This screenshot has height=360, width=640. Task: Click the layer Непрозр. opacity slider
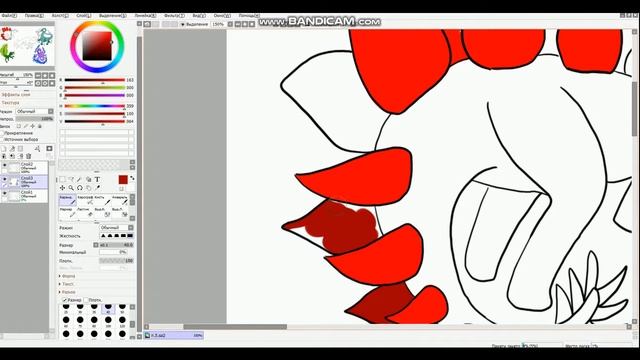(x=35, y=119)
